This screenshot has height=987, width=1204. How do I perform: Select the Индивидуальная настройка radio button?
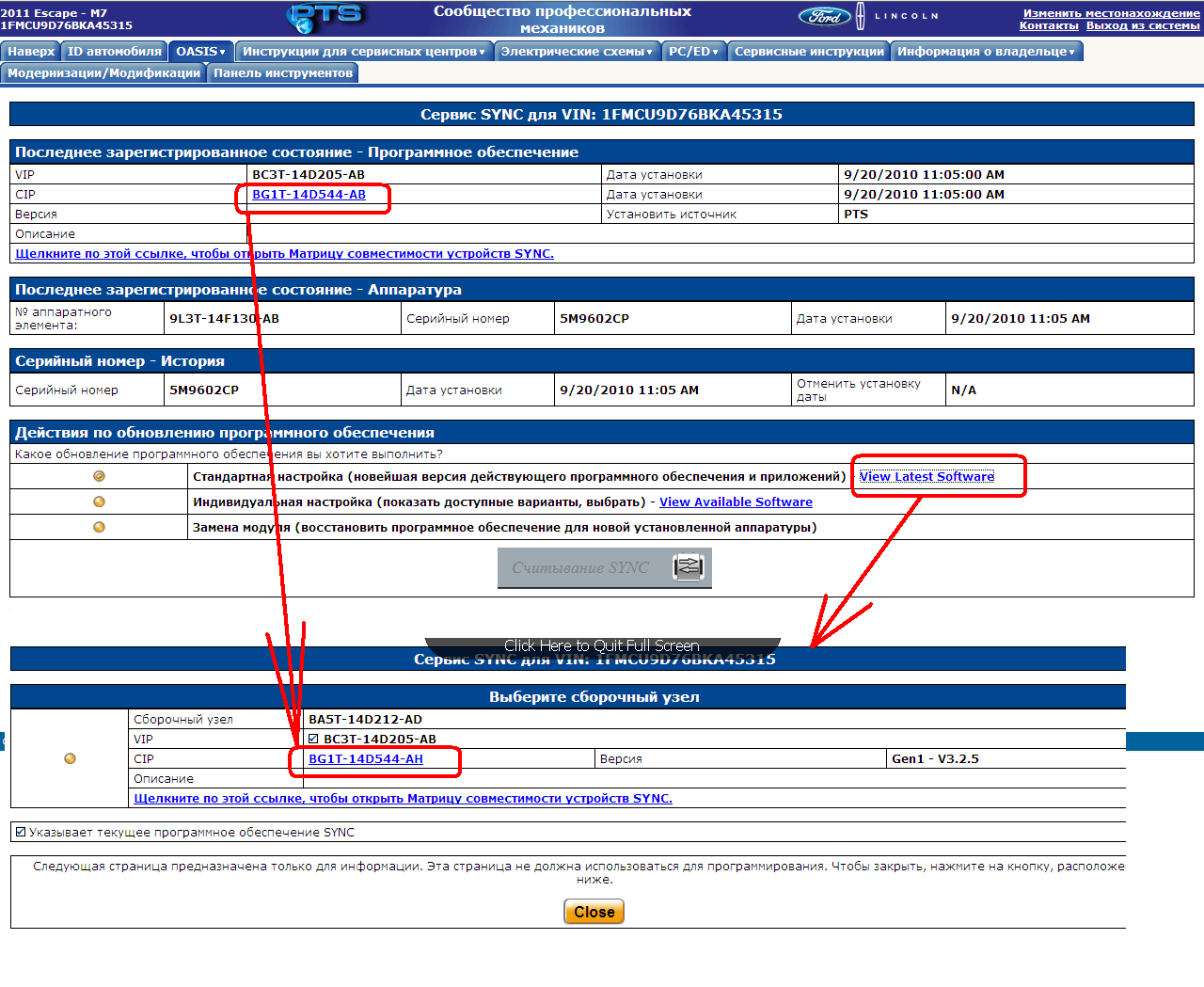pyautogui.click(x=99, y=501)
